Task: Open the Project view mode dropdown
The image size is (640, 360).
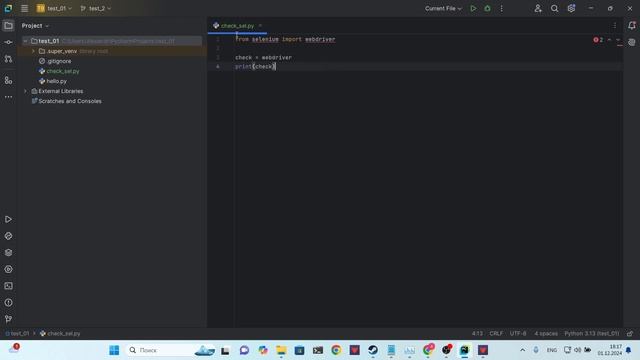Action: (35, 26)
